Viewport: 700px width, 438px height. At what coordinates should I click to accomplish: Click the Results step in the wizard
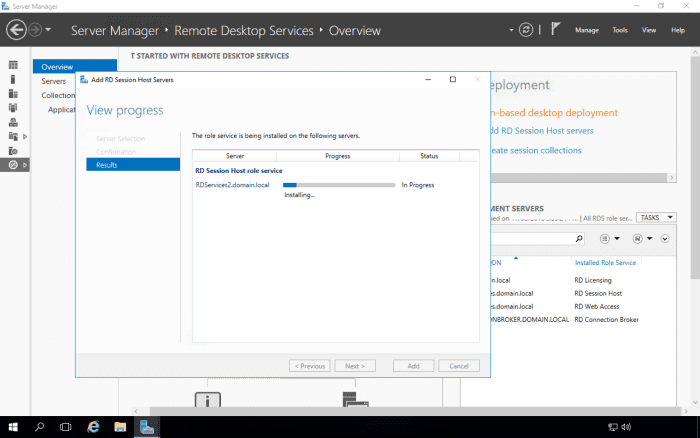pyautogui.click(x=133, y=165)
